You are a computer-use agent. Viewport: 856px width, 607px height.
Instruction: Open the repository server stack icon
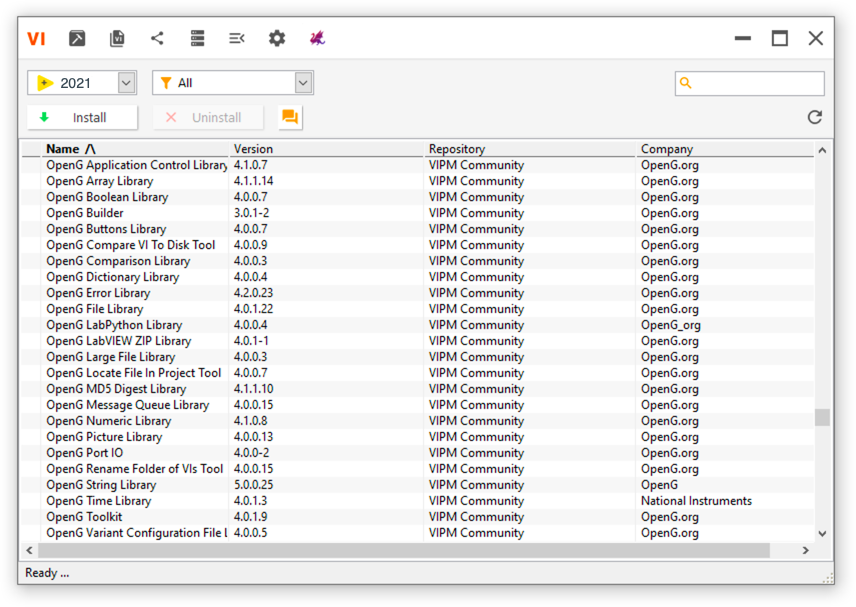(197, 38)
